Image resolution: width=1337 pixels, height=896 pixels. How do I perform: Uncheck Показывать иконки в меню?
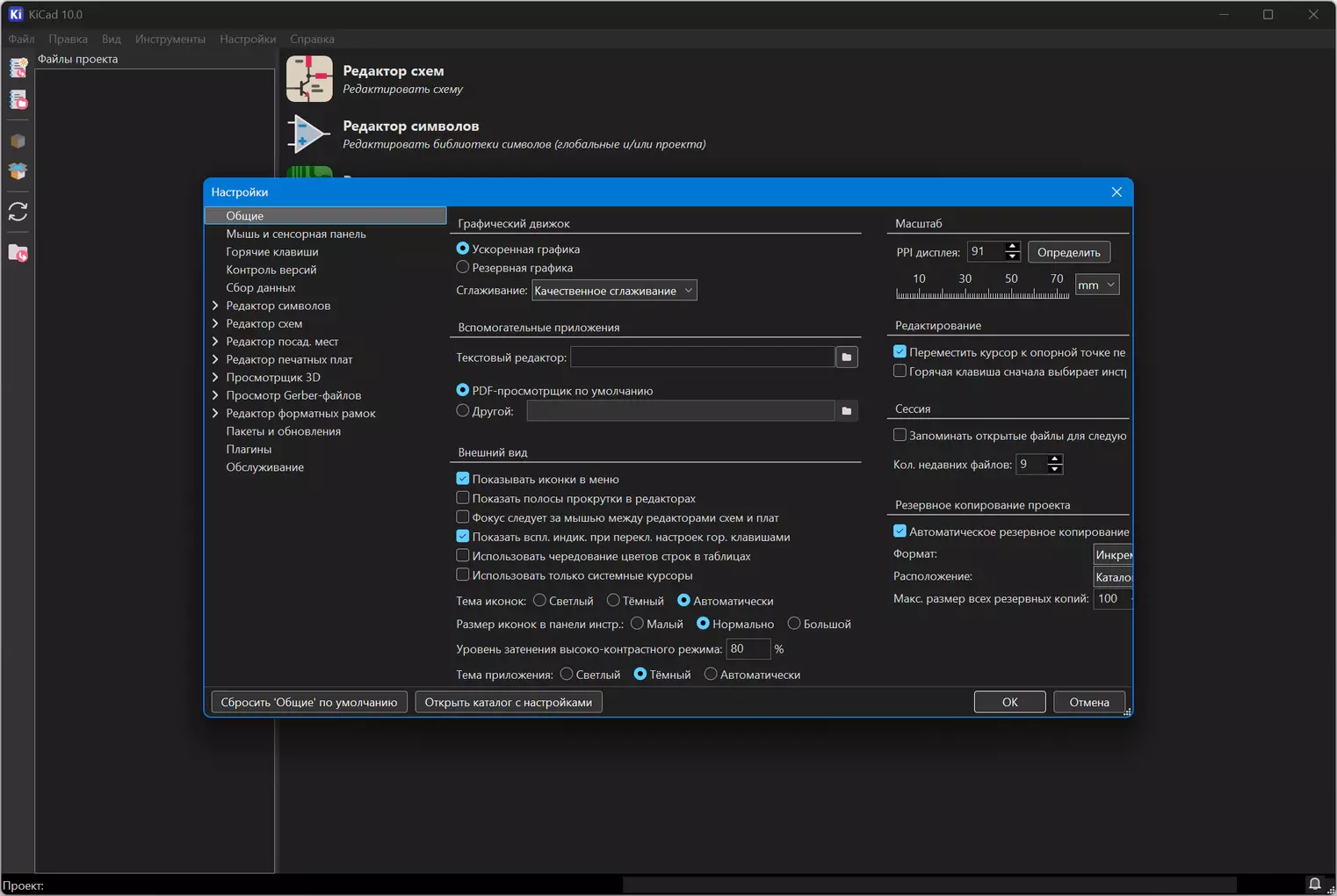(463, 479)
